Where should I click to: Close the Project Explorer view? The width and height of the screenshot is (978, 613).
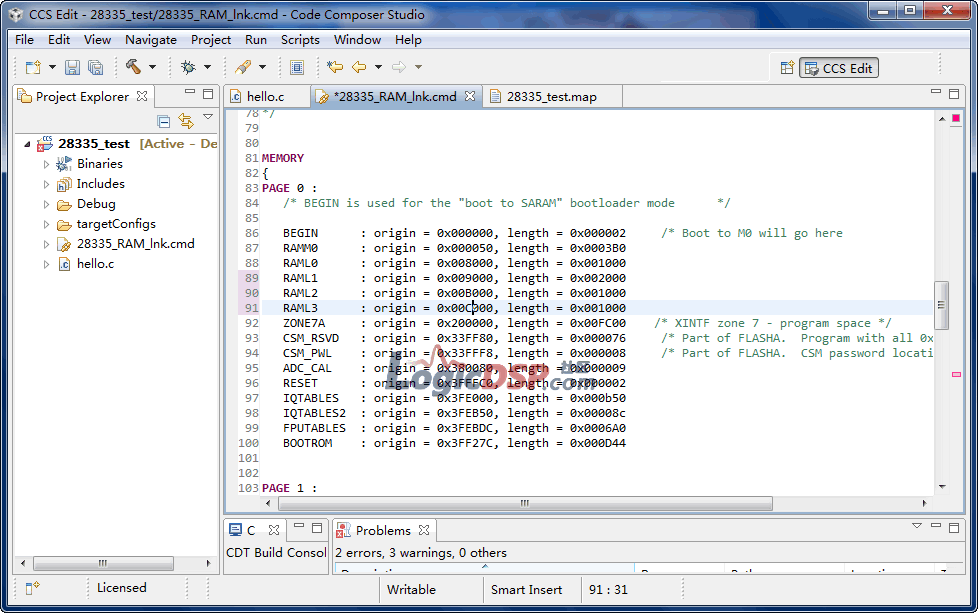pos(142,96)
